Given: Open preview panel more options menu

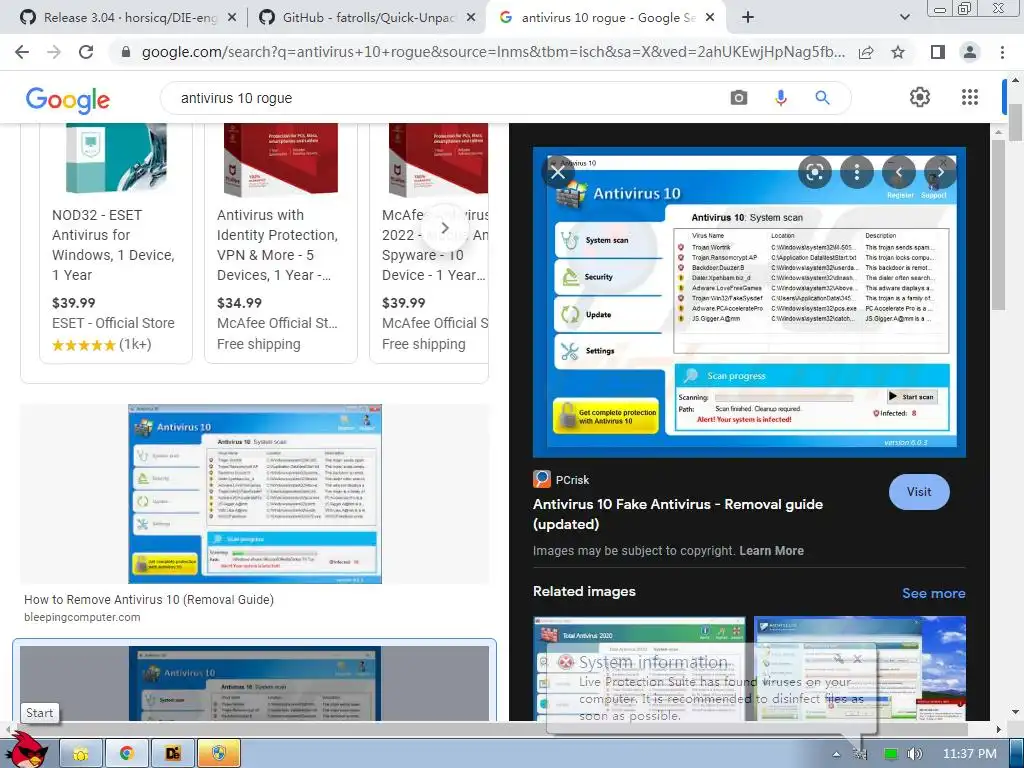Looking at the screenshot, I should 856,172.
